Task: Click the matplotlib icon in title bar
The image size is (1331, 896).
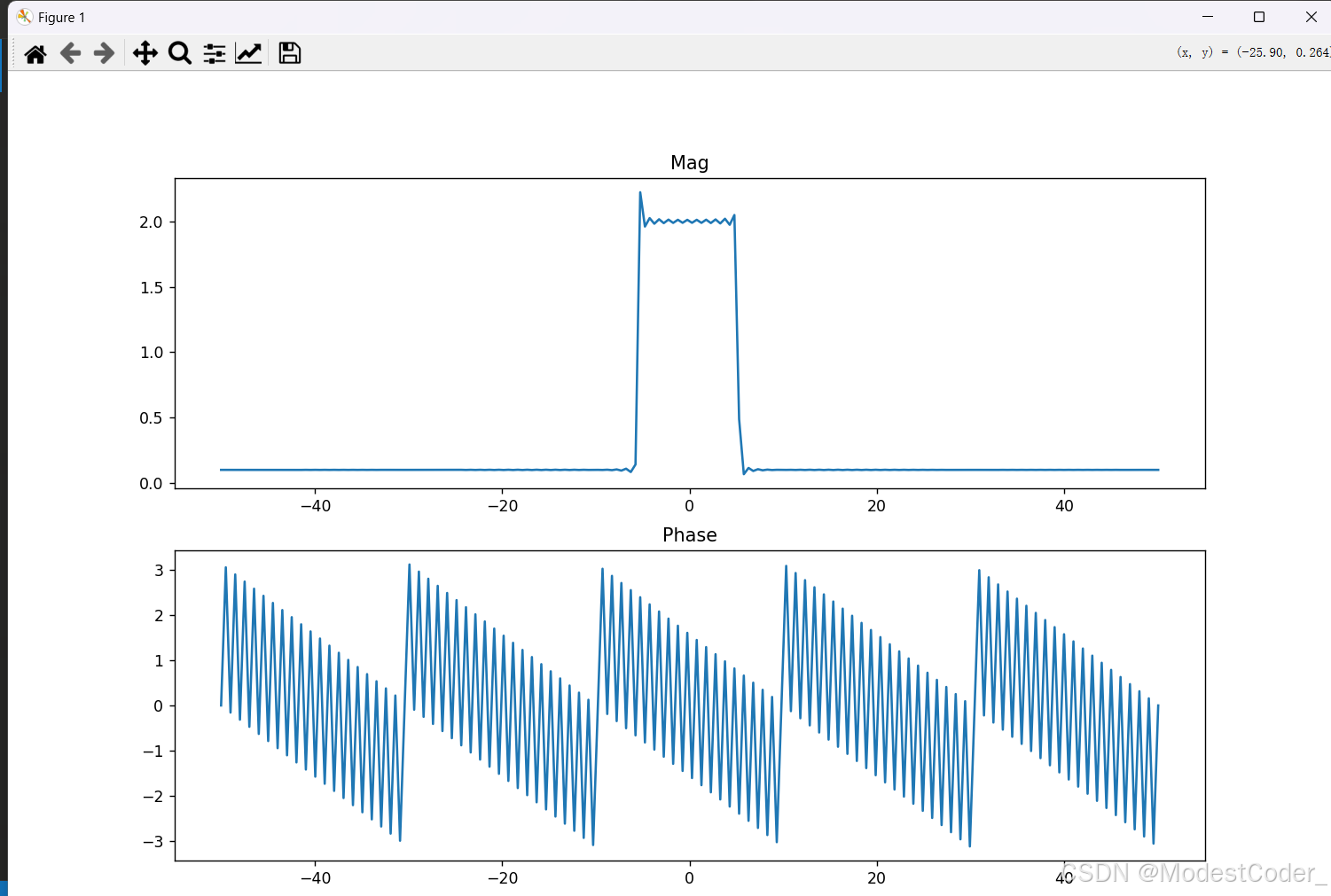Action: pos(24,17)
